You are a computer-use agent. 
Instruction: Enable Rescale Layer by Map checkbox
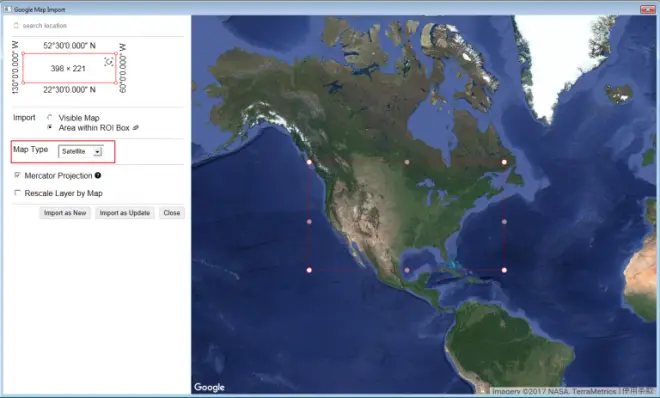tap(17, 193)
